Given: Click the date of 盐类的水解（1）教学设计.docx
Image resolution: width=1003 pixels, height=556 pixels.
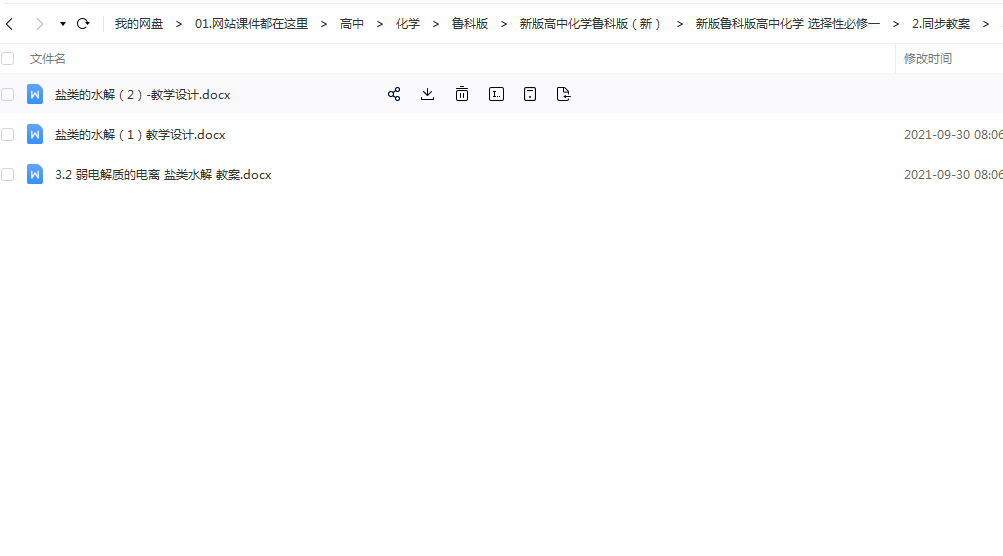Looking at the screenshot, I should coord(953,135).
